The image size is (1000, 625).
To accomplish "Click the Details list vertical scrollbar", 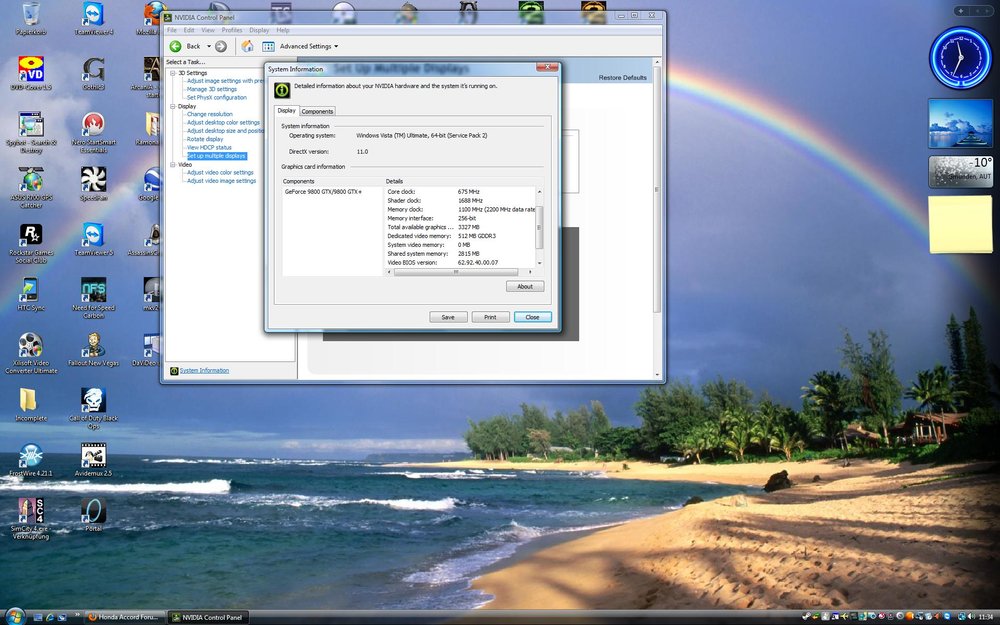I will click(541, 225).
